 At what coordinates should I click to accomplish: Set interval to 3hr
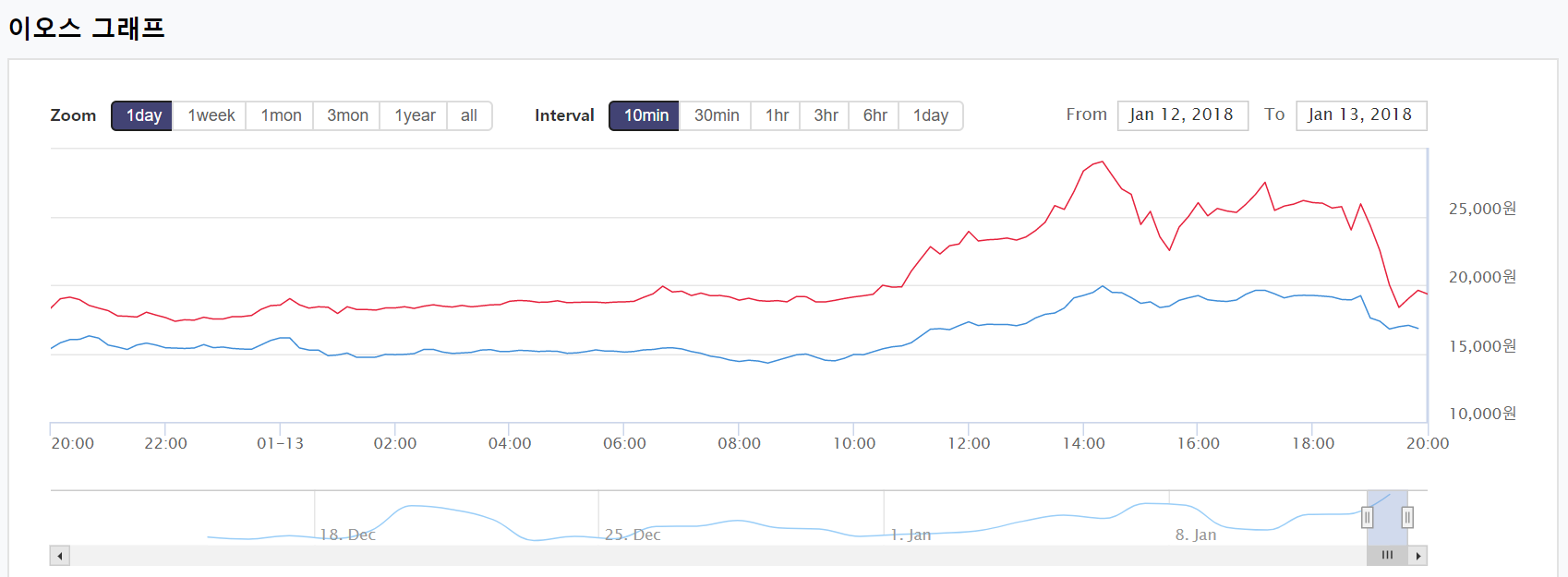click(x=826, y=115)
